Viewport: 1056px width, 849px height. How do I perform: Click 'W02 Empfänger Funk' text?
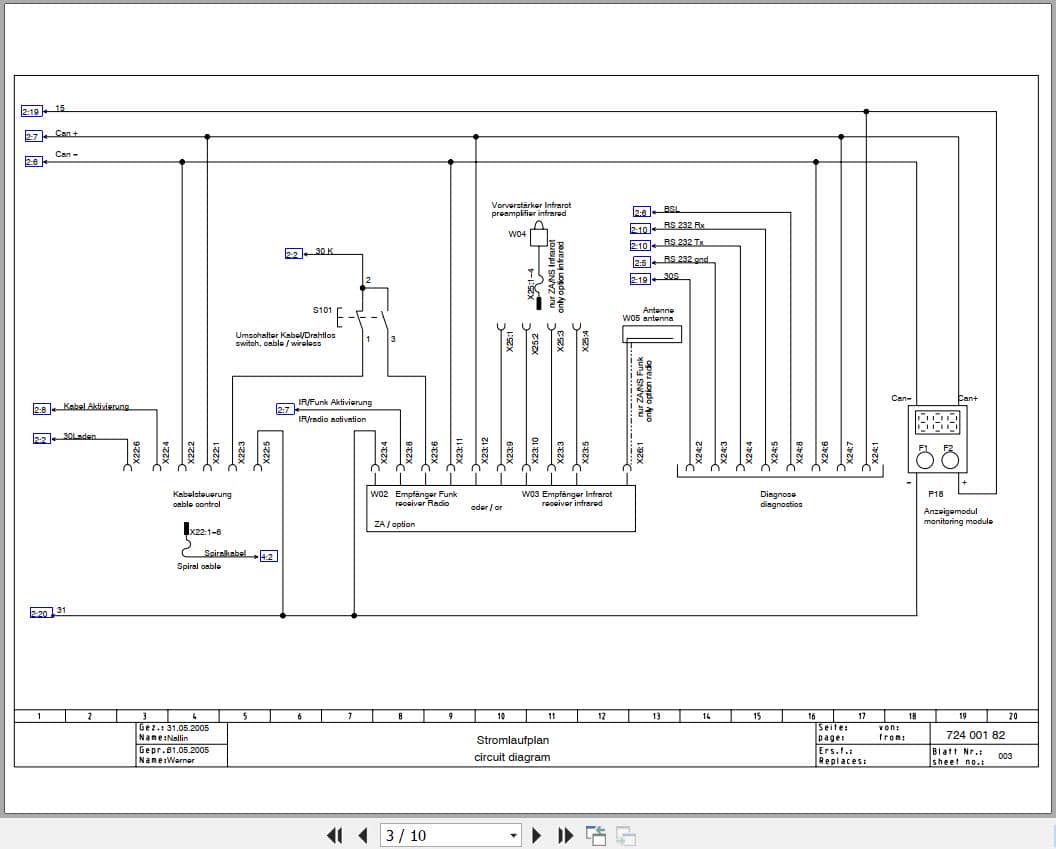[x=414, y=494]
